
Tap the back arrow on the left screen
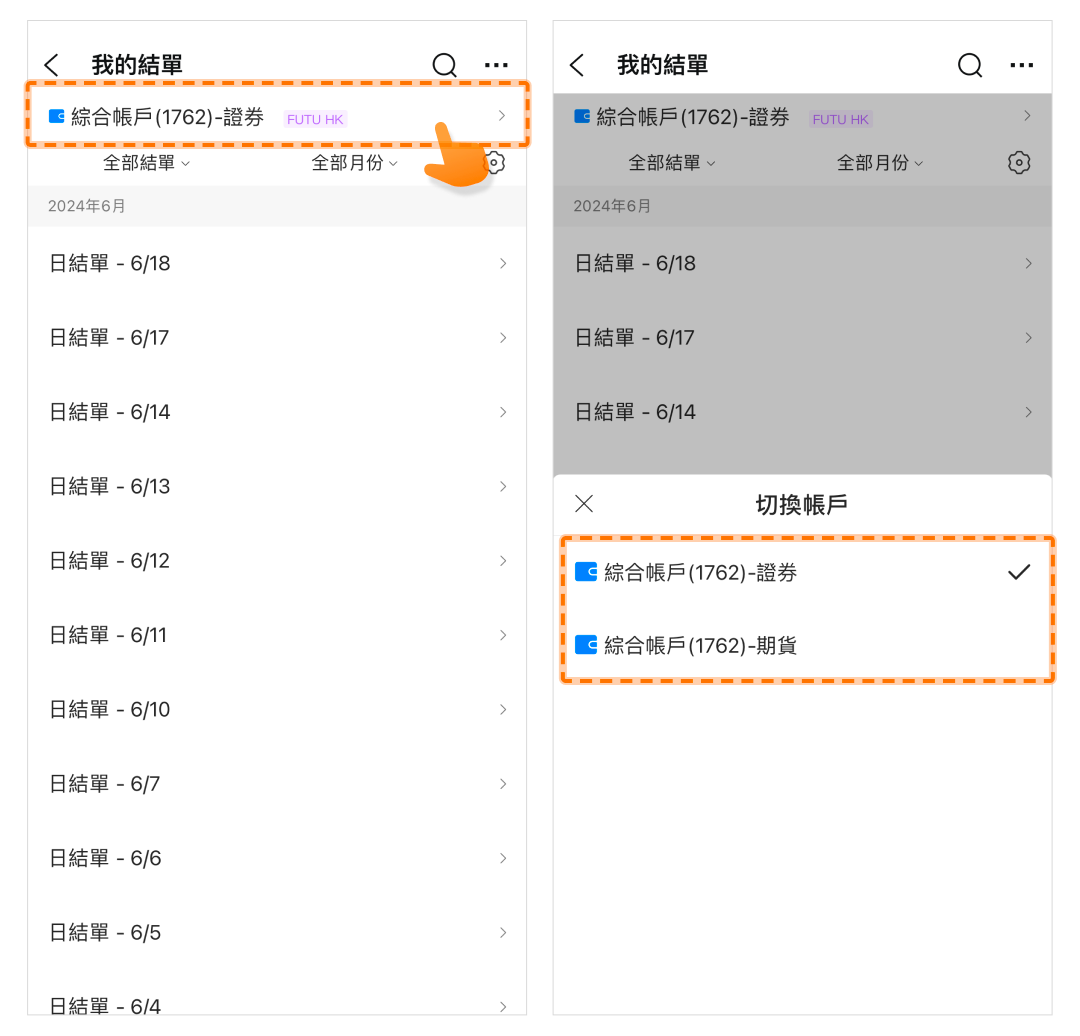[52, 66]
